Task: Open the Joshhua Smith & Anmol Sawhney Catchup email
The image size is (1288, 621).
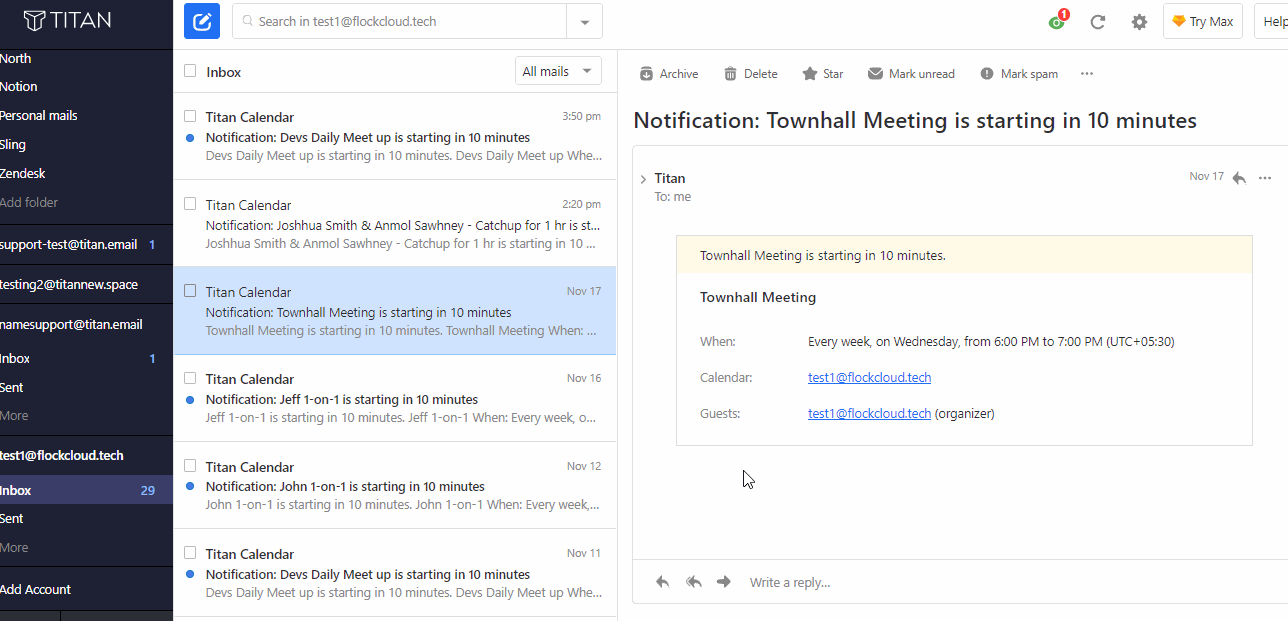Action: point(395,224)
